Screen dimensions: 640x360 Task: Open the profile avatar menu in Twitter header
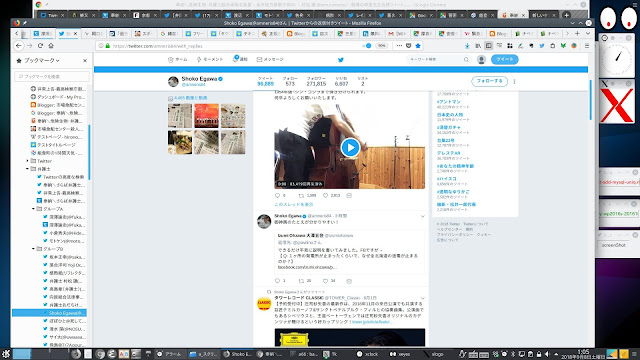(481, 60)
